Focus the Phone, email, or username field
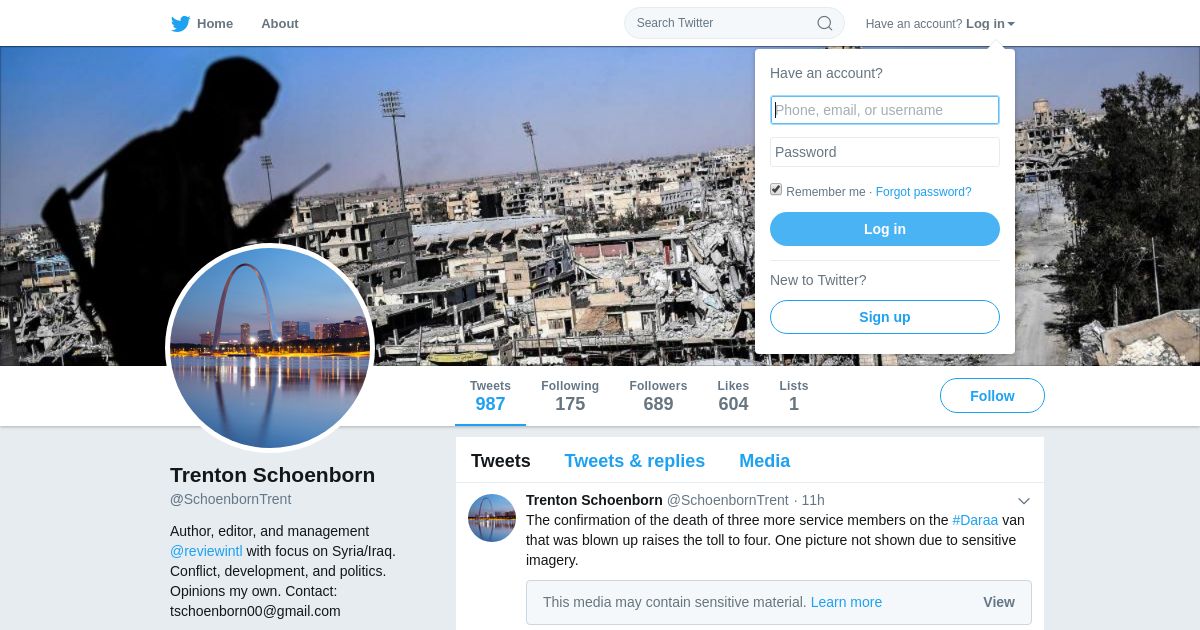Screen dimensions: 1200x630 tap(885, 110)
